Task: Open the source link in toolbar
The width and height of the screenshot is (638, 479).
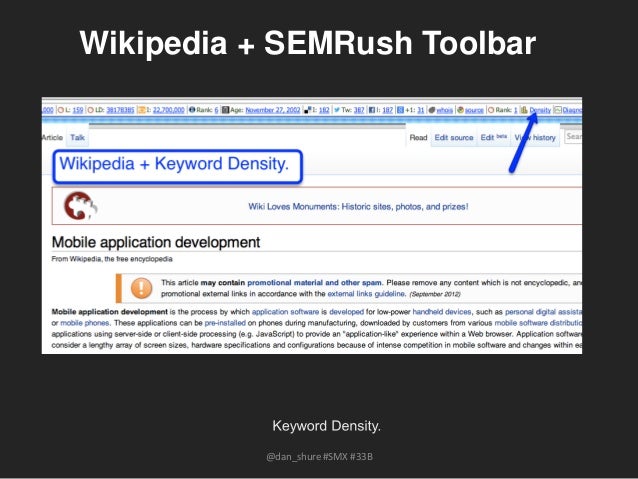Action: tap(474, 110)
